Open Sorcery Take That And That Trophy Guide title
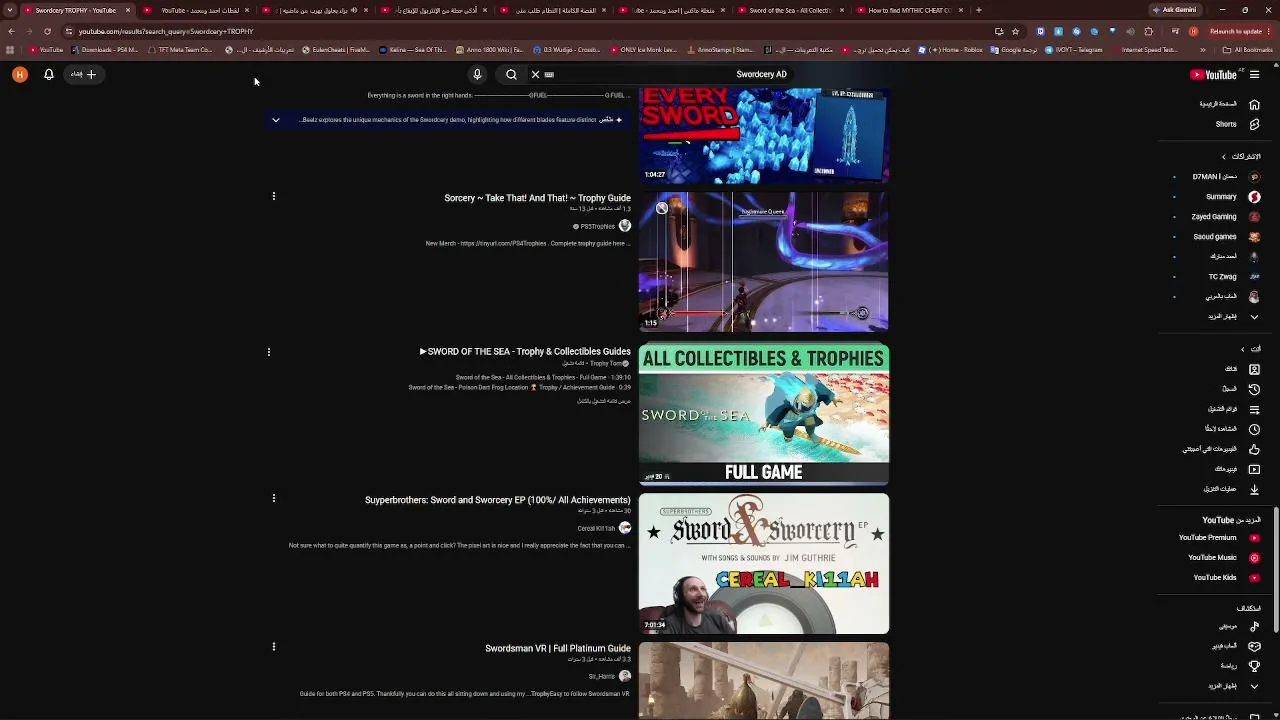Screen dimensions: 1280x720 pos(537,198)
